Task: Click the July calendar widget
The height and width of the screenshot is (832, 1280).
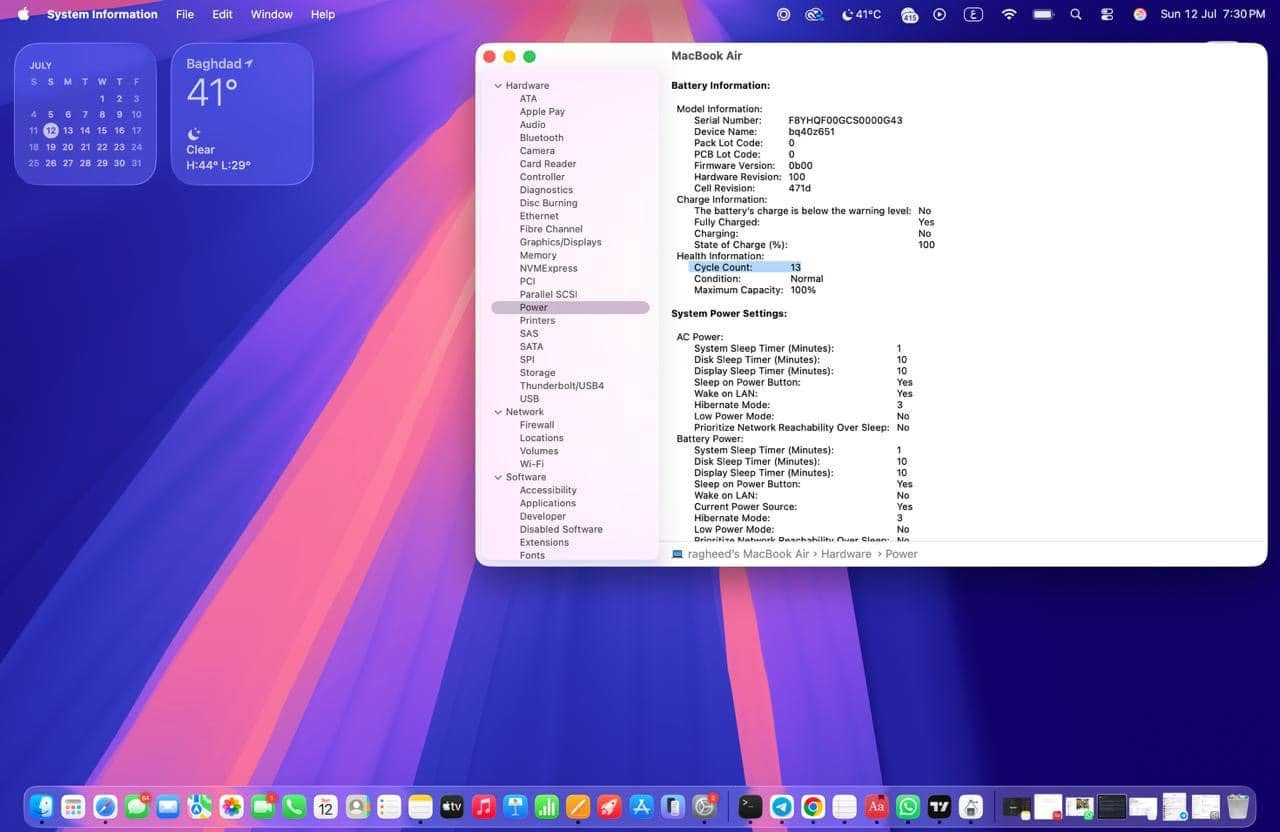Action: coord(85,114)
